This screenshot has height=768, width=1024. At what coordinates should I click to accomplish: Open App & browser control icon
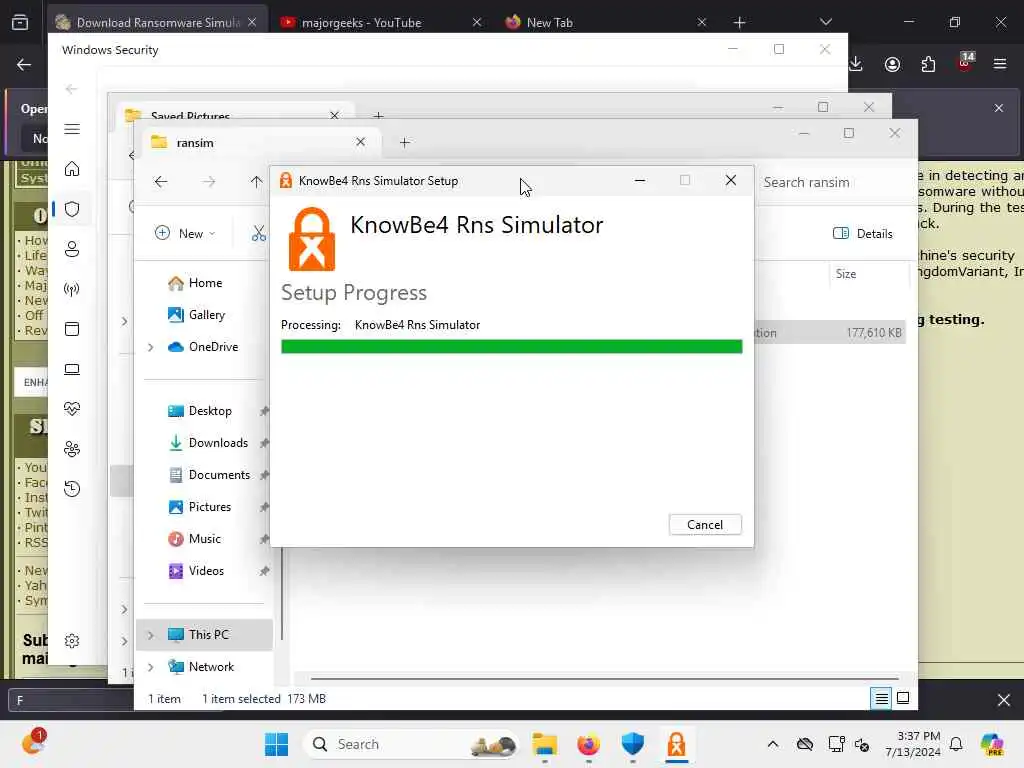coord(72,328)
